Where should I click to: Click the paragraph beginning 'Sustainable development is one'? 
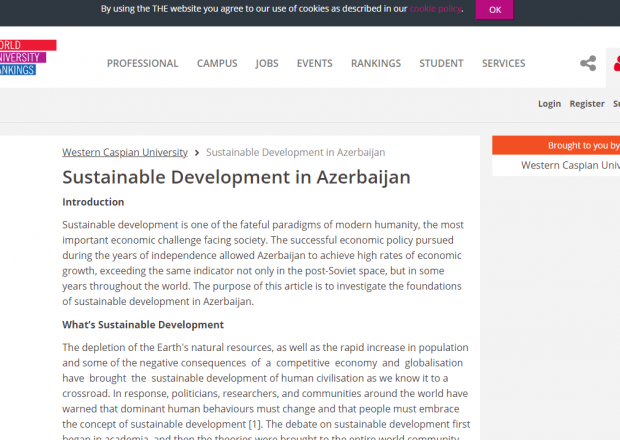263,263
